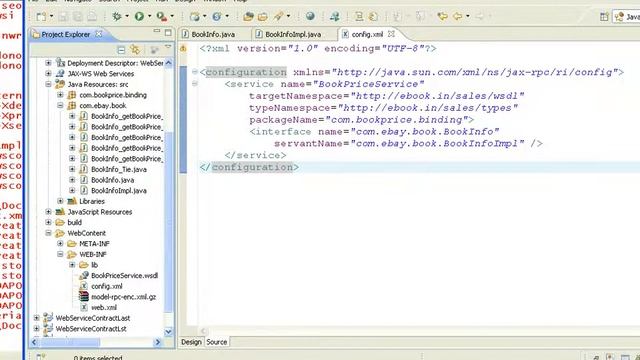Select BookPriceService.wsdl file
640x360 pixels.
[124, 276]
